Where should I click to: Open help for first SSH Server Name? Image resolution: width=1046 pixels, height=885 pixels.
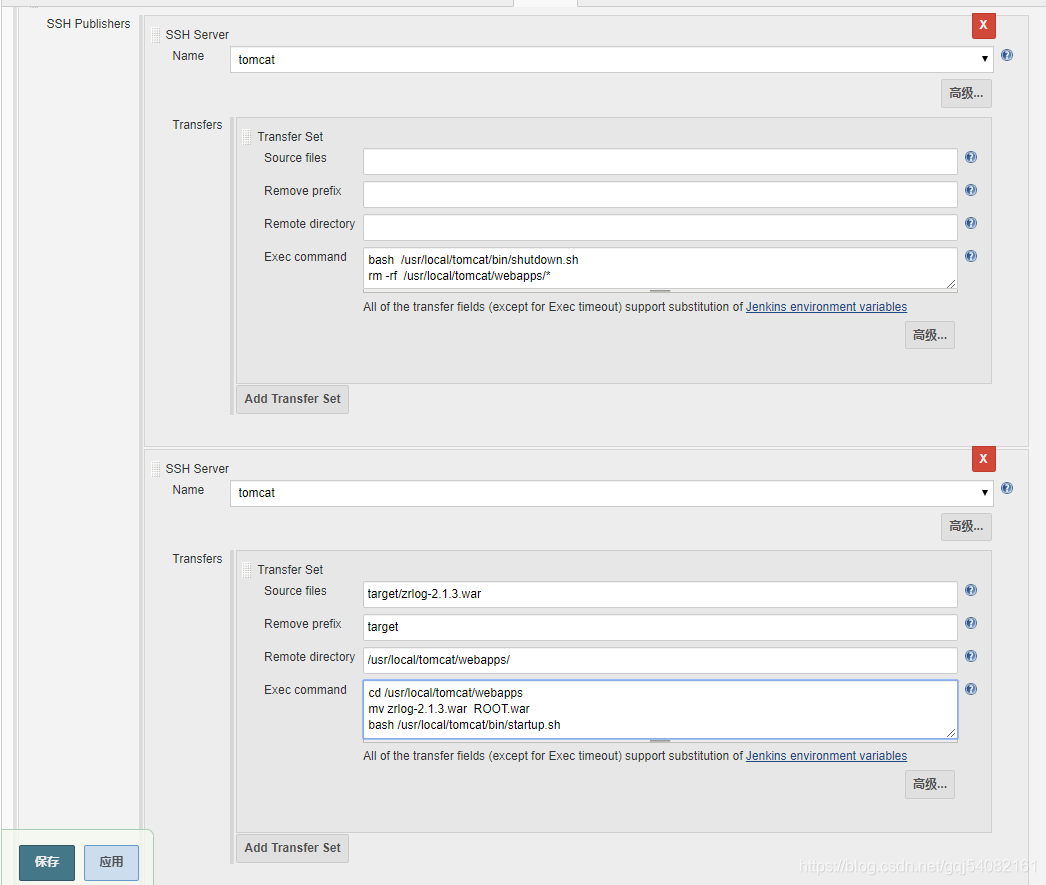click(x=1007, y=55)
